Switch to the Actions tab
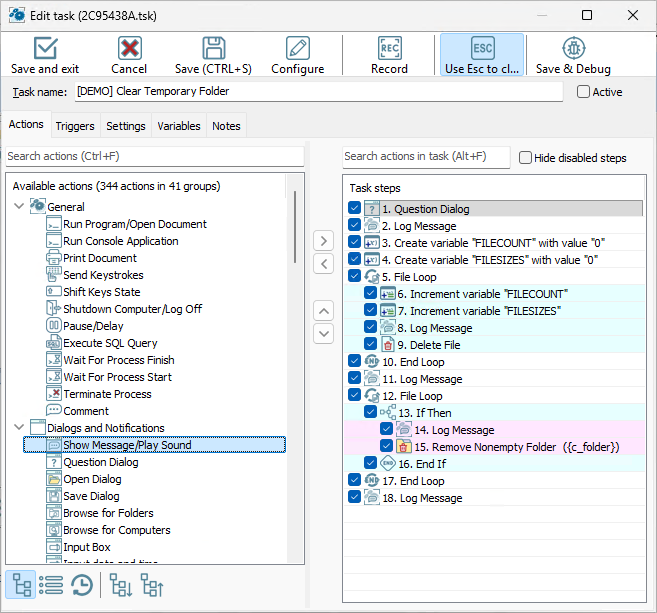Screen dimensions: 657x613 26,124
